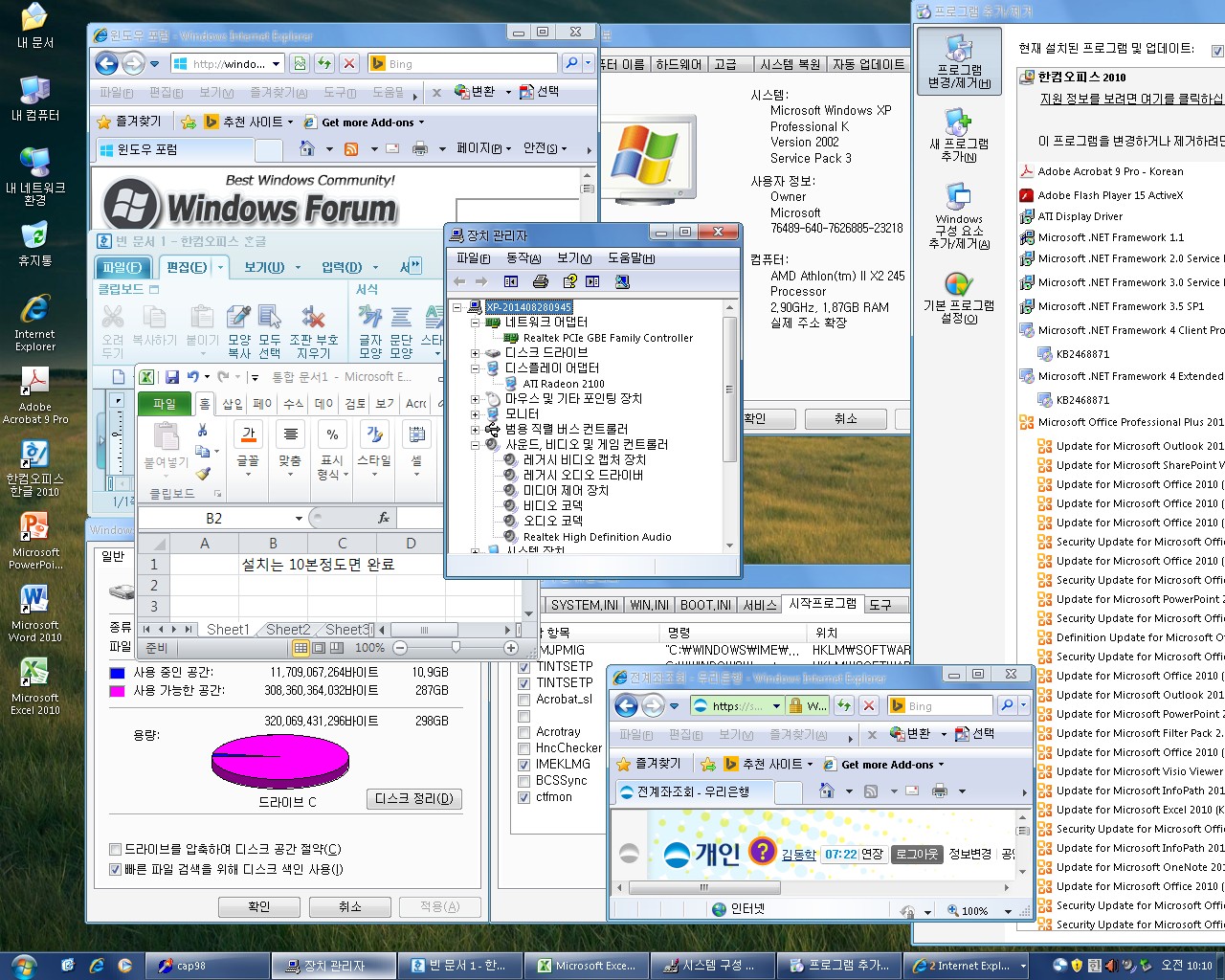Check the Acrotray startup item
Viewport: 1225px width, 980px height.
(x=523, y=732)
